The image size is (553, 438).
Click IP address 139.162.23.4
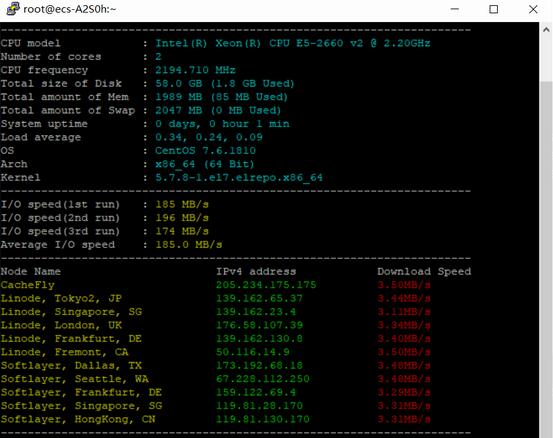[256, 312]
